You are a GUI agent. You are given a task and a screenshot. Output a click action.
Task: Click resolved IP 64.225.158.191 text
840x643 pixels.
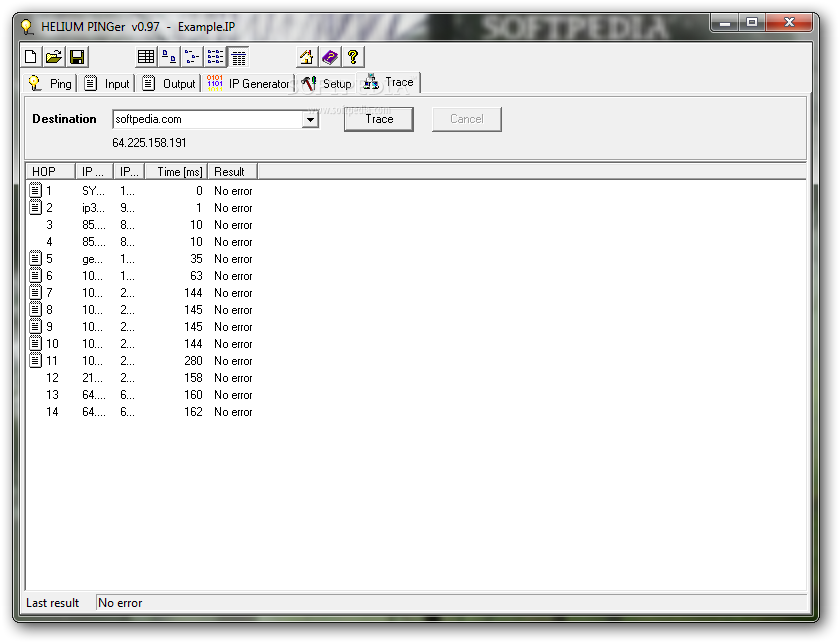(x=149, y=143)
